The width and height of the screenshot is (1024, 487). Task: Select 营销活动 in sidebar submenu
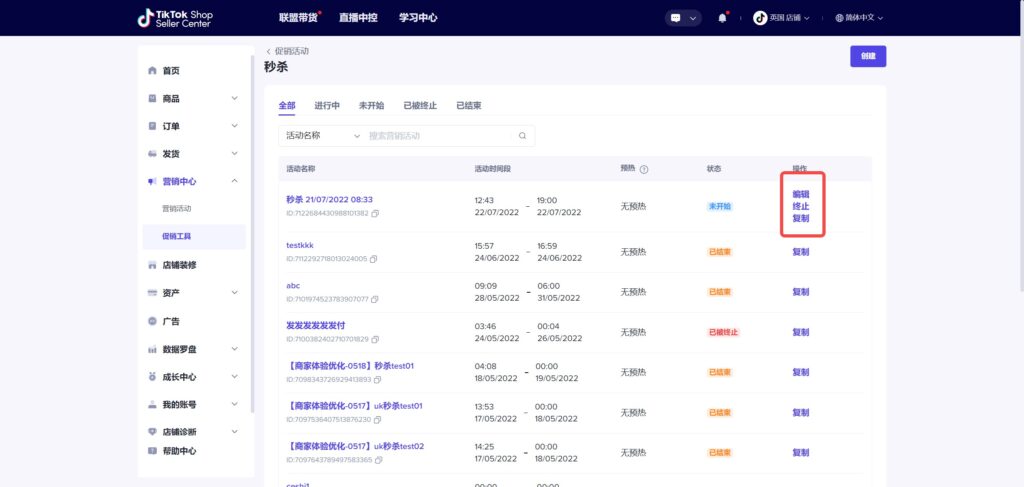(176, 209)
